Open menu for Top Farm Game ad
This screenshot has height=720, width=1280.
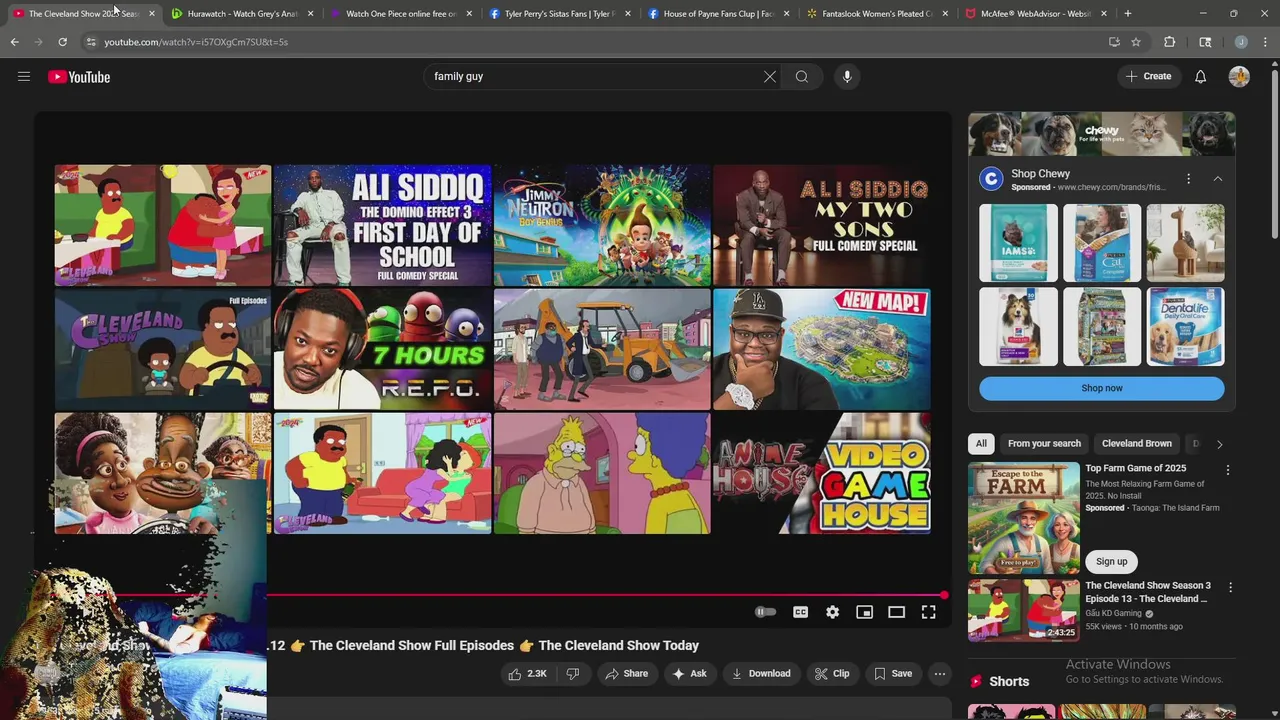tap(1228, 470)
